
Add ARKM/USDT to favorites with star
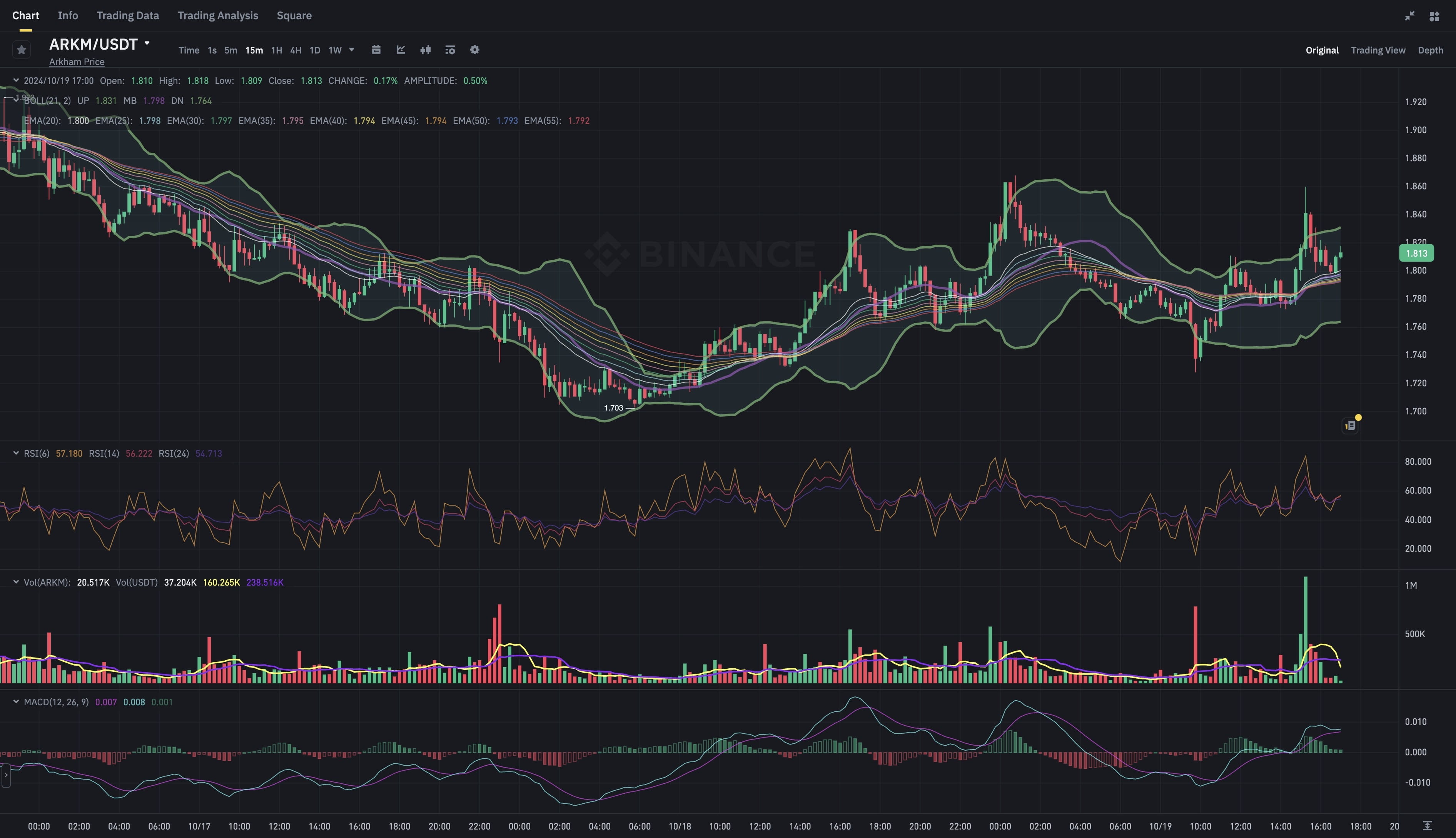[x=21, y=50]
